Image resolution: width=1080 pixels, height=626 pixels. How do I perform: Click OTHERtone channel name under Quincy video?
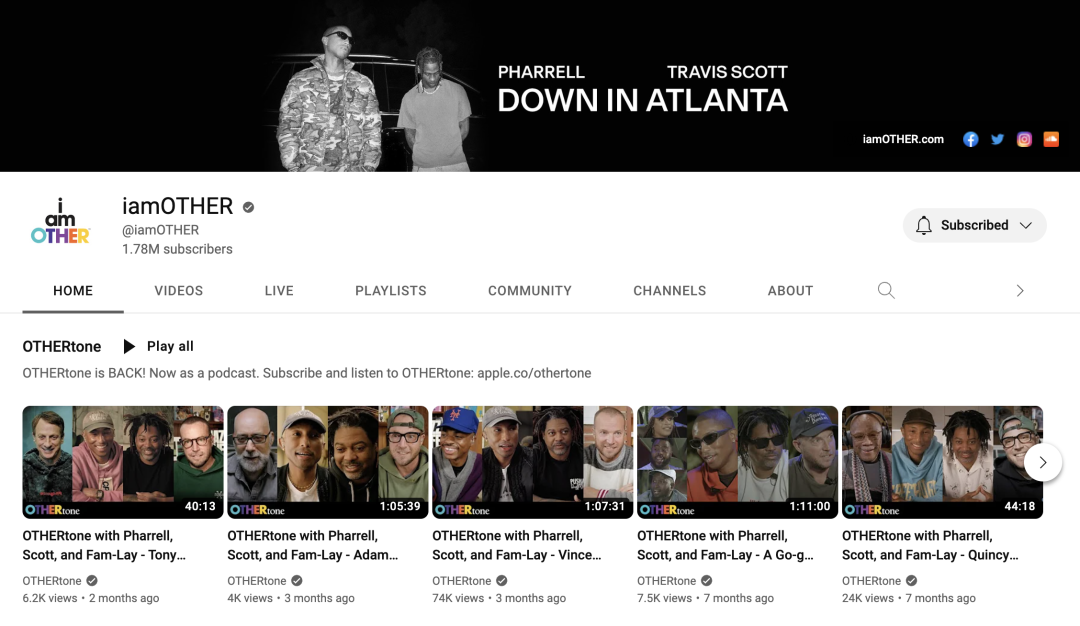(x=871, y=581)
